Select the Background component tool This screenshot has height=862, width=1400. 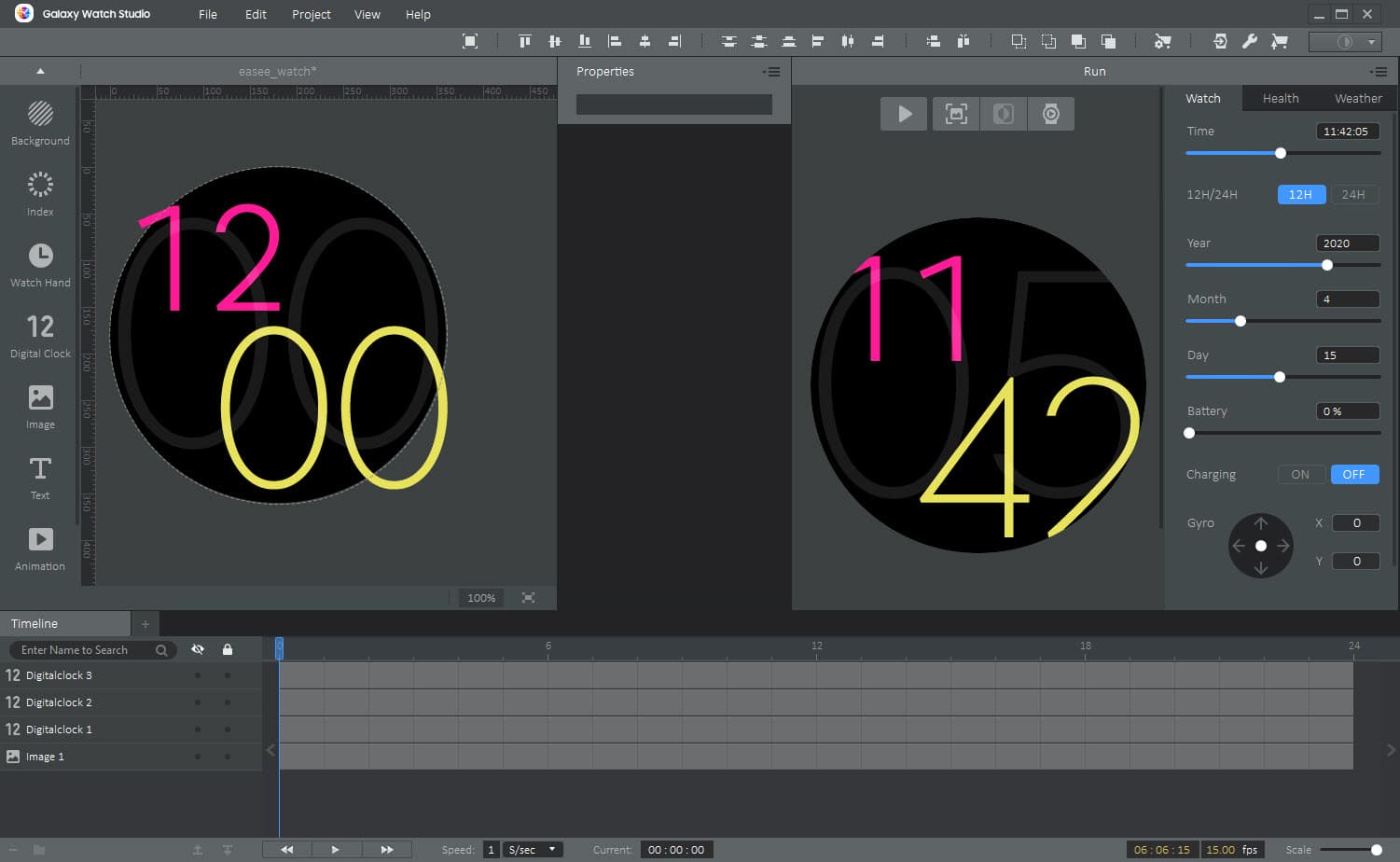click(40, 123)
